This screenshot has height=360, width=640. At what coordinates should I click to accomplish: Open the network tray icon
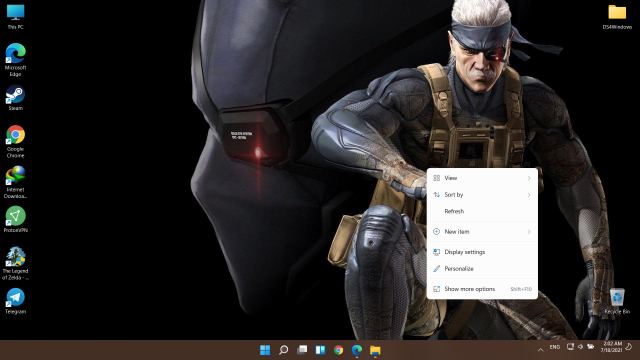(x=570, y=347)
